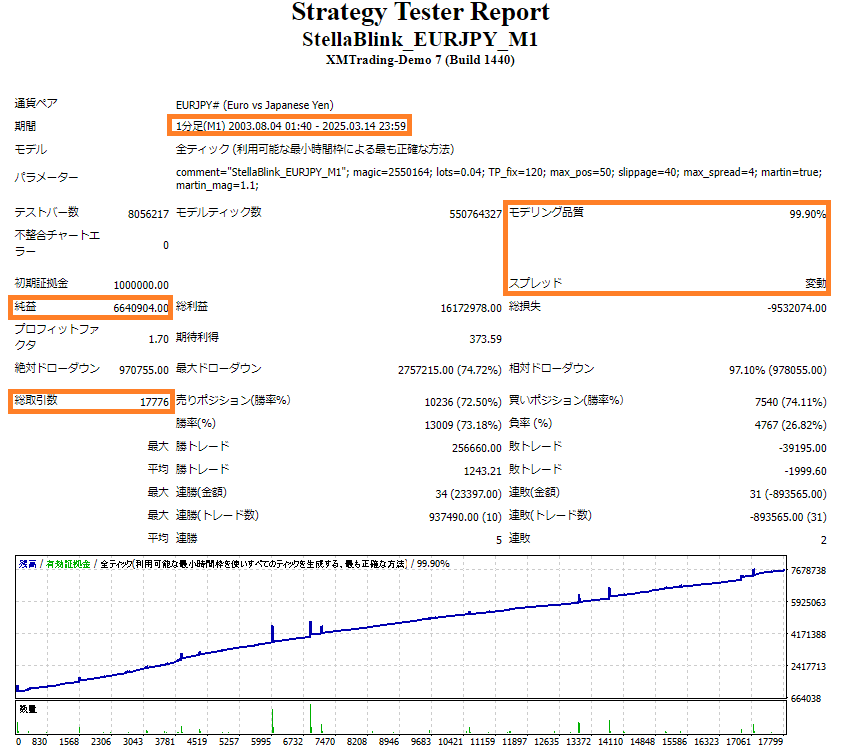This screenshot has height=751, width=851.
Task: Click the スプレッド 変動 spread row
Action: tap(667, 283)
